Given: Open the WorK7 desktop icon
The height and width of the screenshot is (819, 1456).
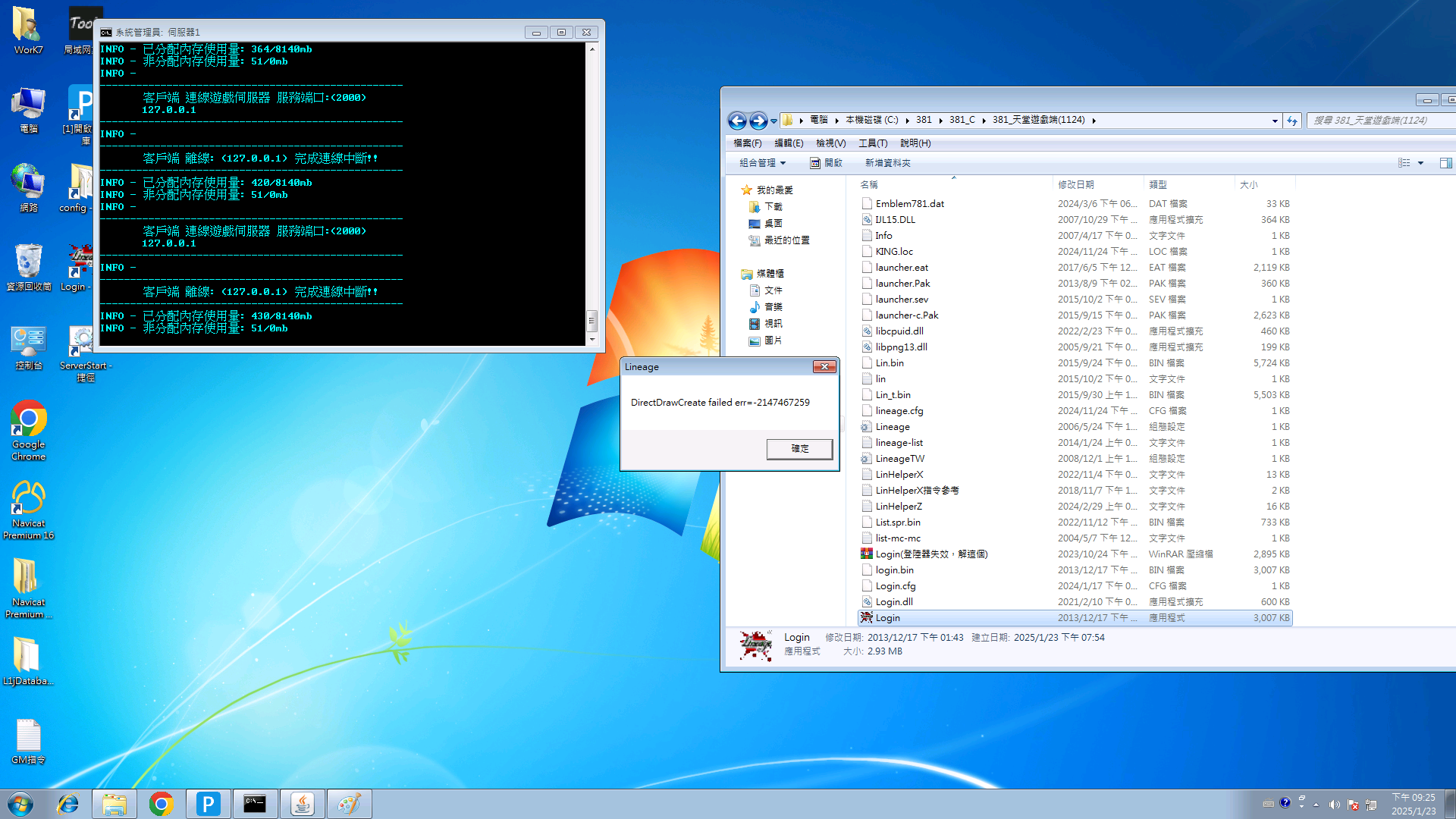Looking at the screenshot, I should point(28,30).
